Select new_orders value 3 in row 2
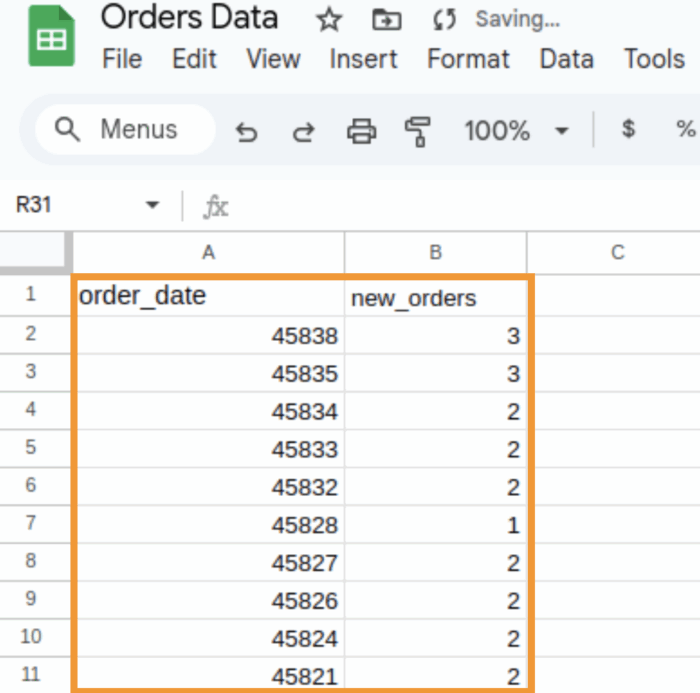 click(436, 335)
